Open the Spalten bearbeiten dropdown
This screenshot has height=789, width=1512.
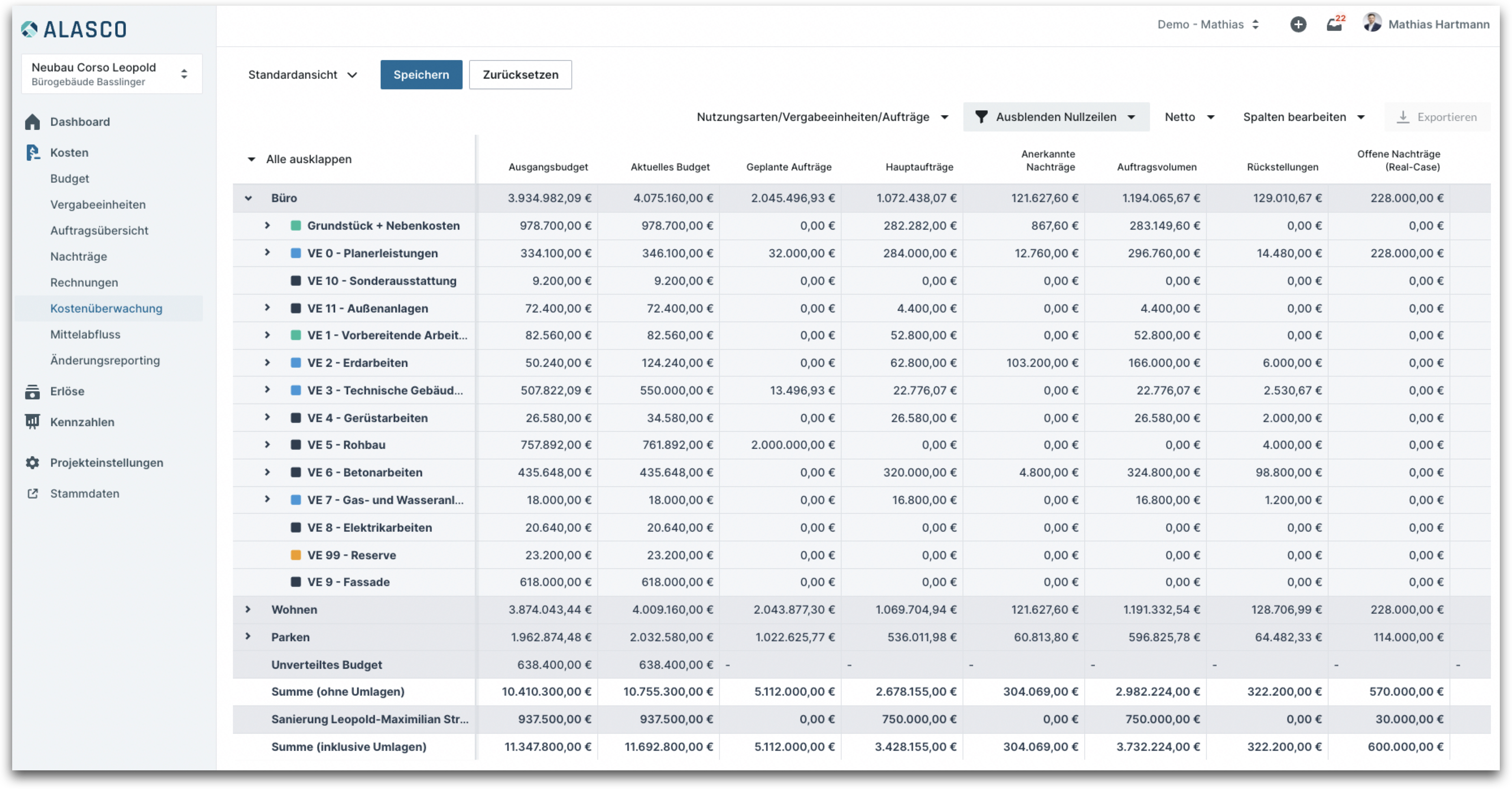coord(1304,117)
